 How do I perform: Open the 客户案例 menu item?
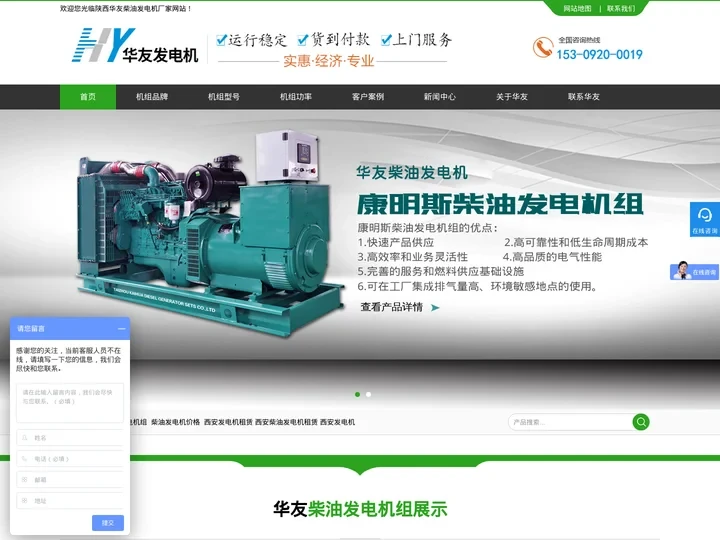(x=368, y=97)
